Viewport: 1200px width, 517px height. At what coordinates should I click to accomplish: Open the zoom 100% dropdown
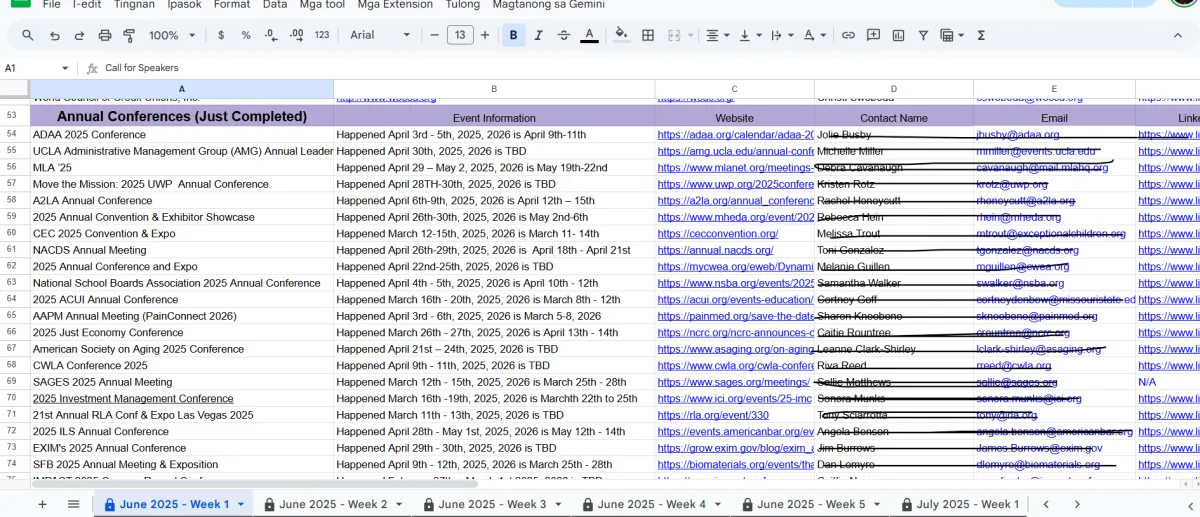point(172,35)
